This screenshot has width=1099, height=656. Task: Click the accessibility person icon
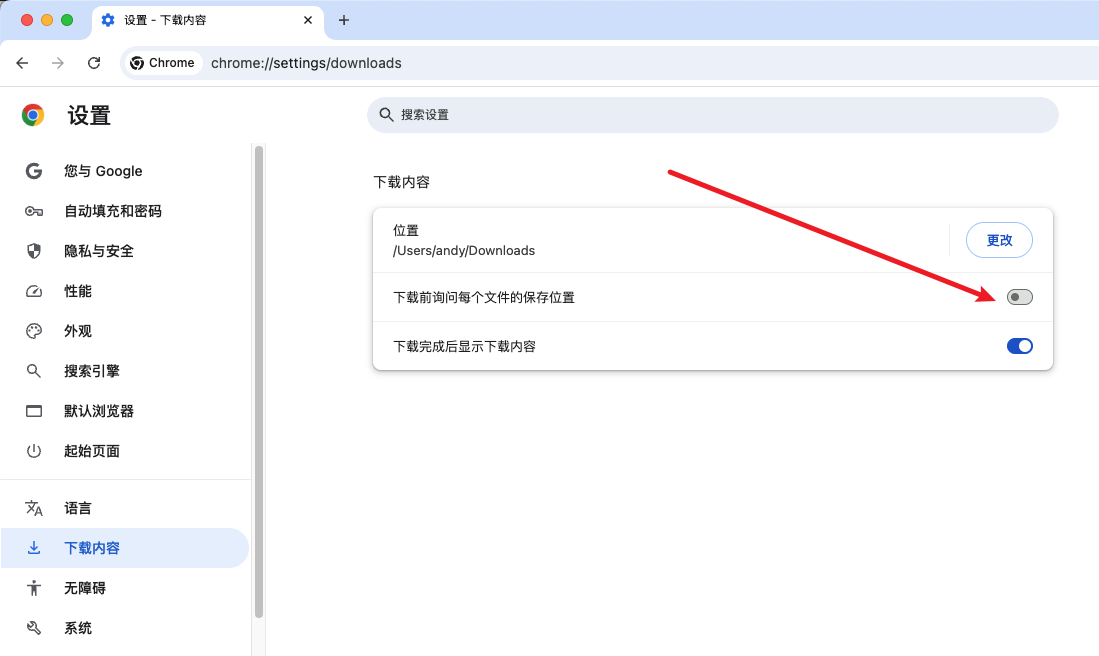pos(34,588)
